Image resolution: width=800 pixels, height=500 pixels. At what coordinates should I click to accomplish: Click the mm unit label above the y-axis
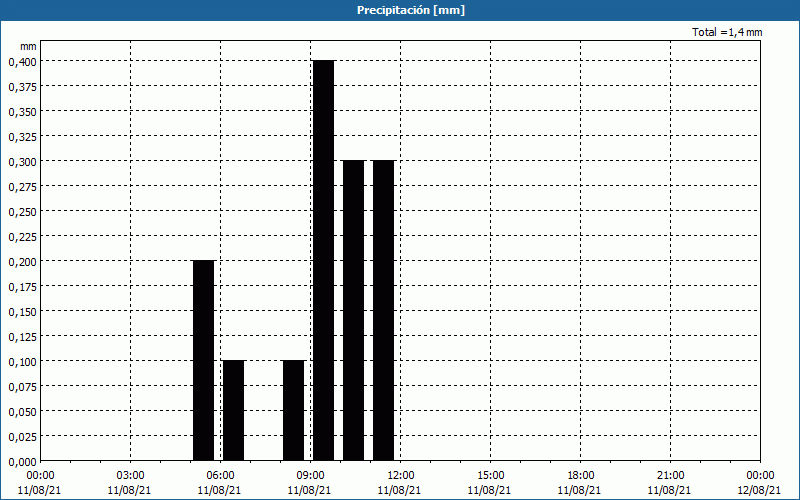28,46
